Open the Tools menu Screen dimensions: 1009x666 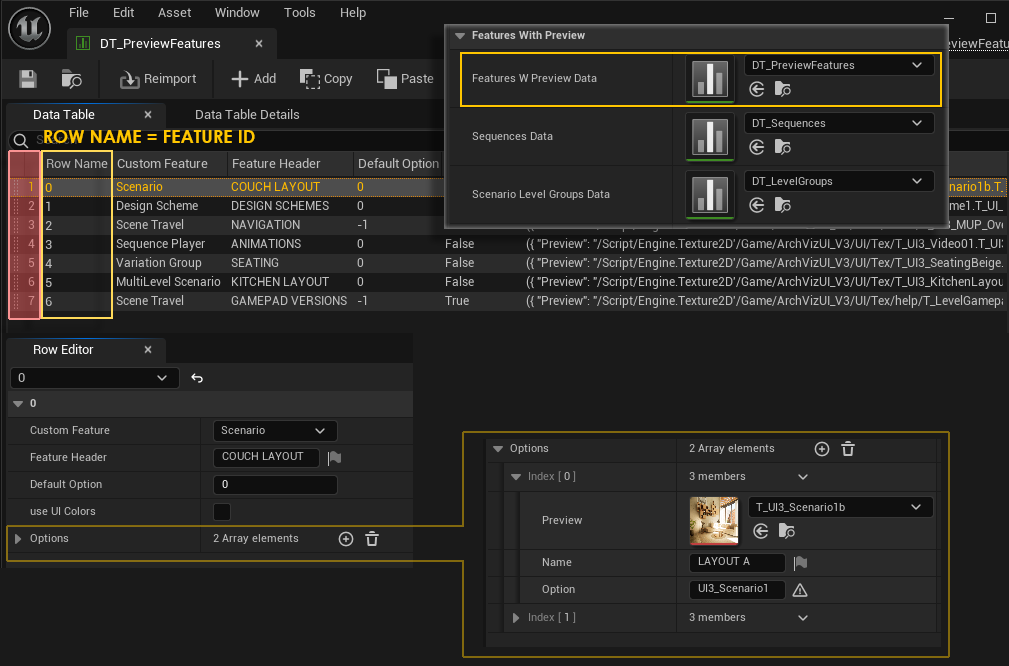pos(299,13)
